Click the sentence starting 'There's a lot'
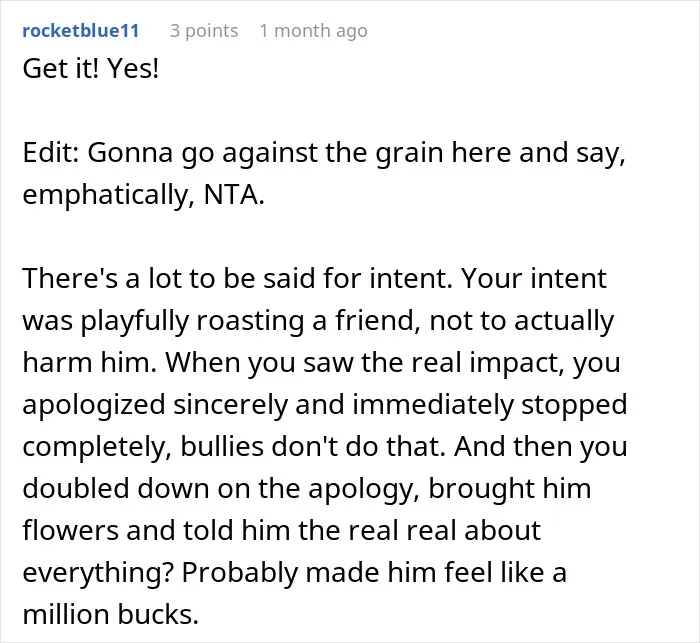The width and height of the screenshot is (700, 643). 238,279
